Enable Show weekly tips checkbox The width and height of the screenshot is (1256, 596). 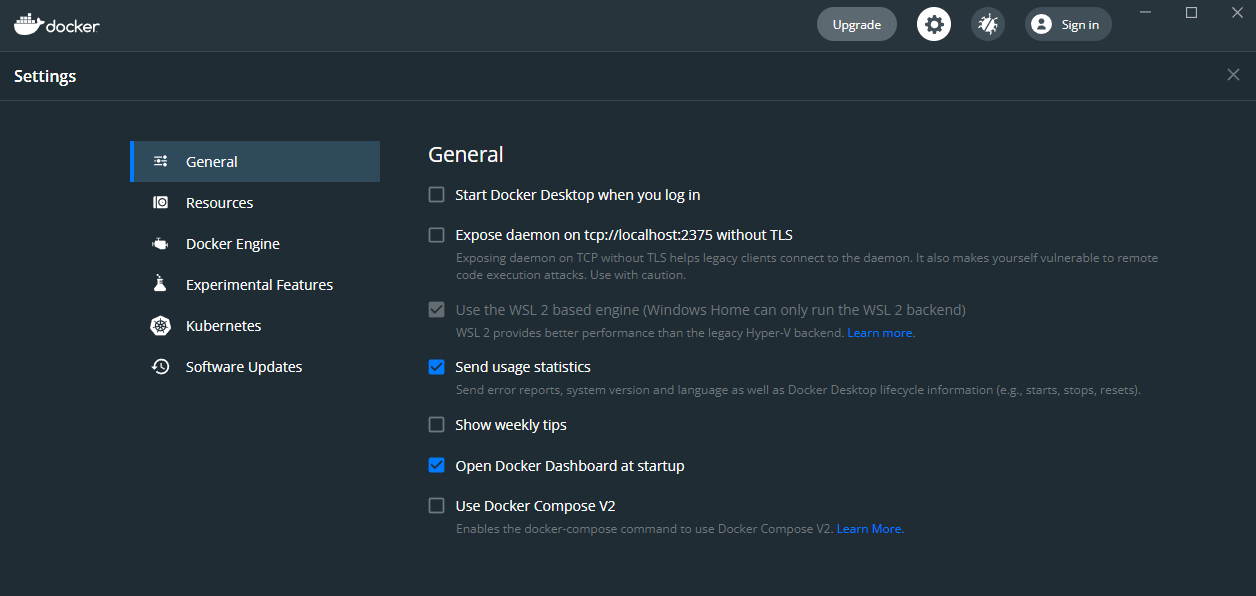tap(436, 425)
